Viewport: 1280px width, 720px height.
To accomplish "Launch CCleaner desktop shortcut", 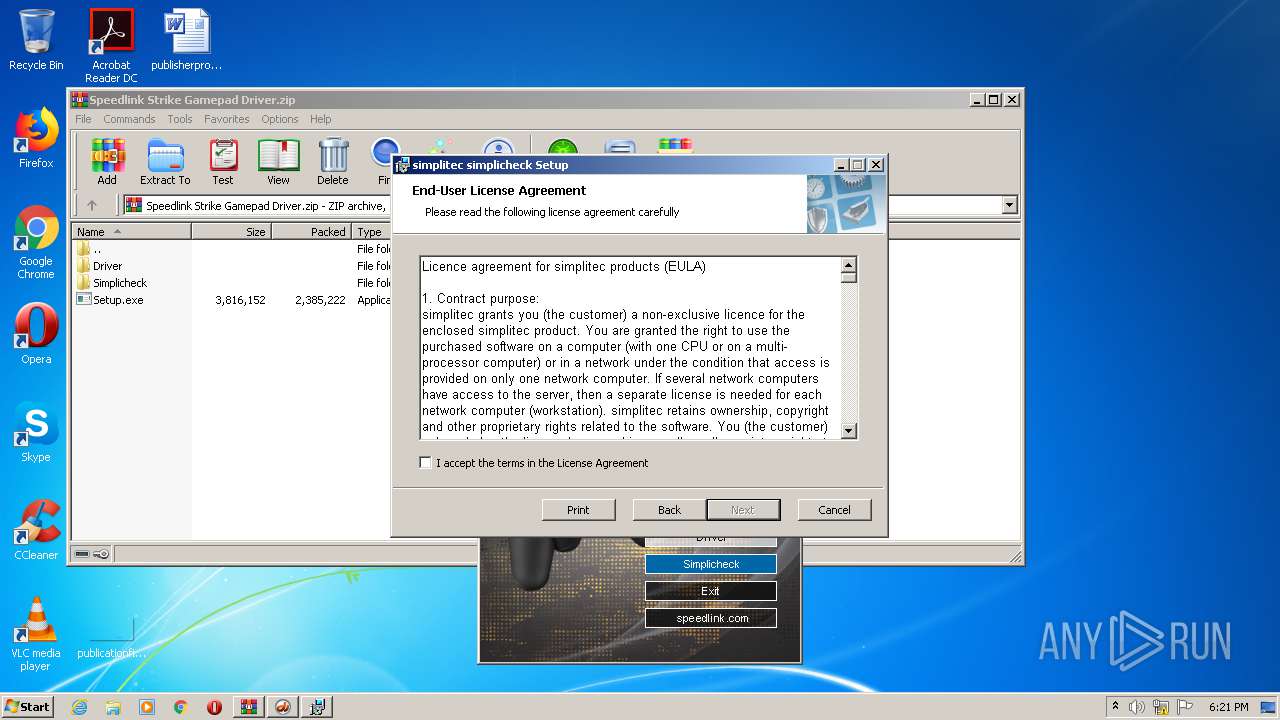I will [x=36, y=530].
